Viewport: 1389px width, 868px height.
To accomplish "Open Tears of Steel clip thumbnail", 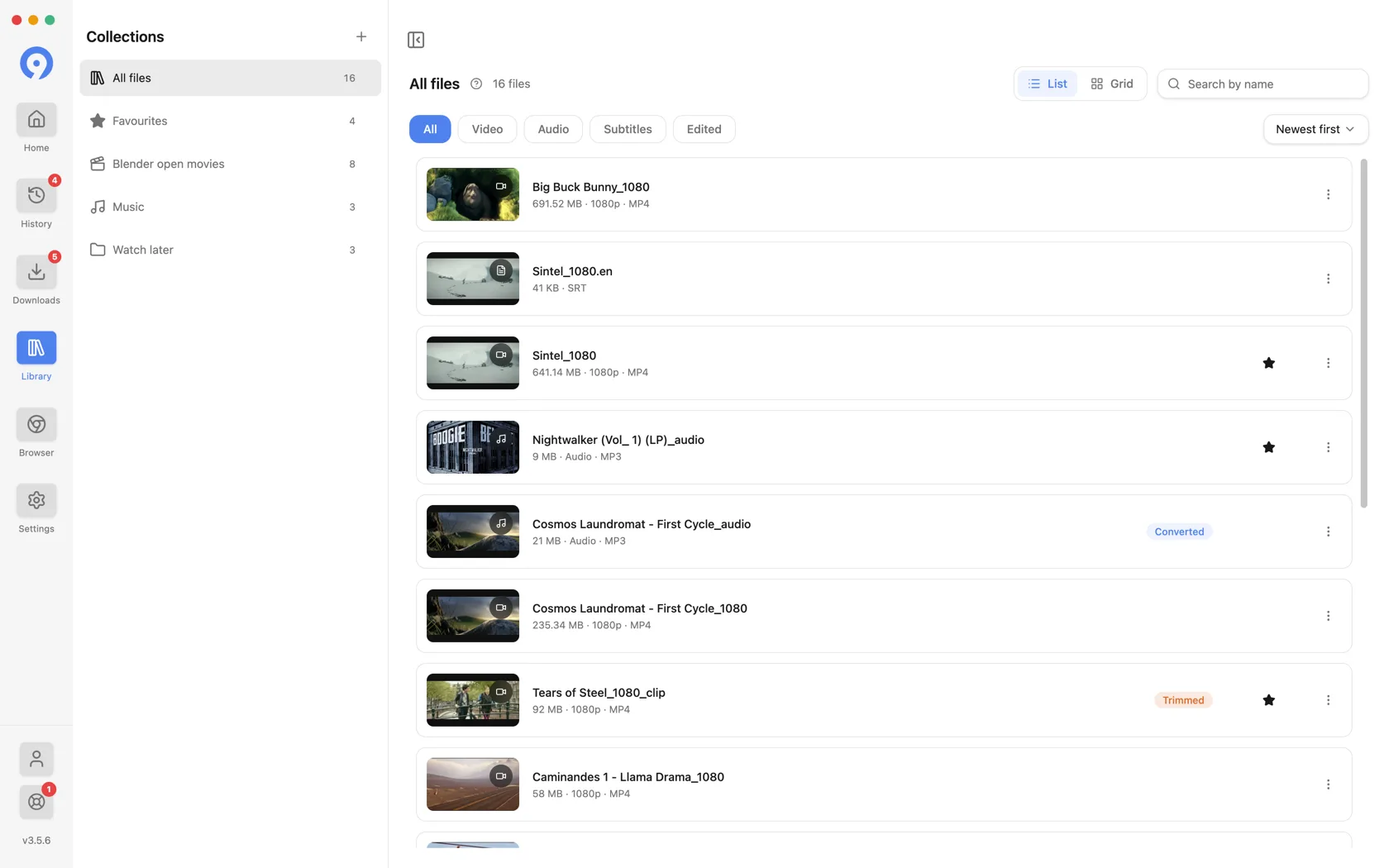I will 473,700.
